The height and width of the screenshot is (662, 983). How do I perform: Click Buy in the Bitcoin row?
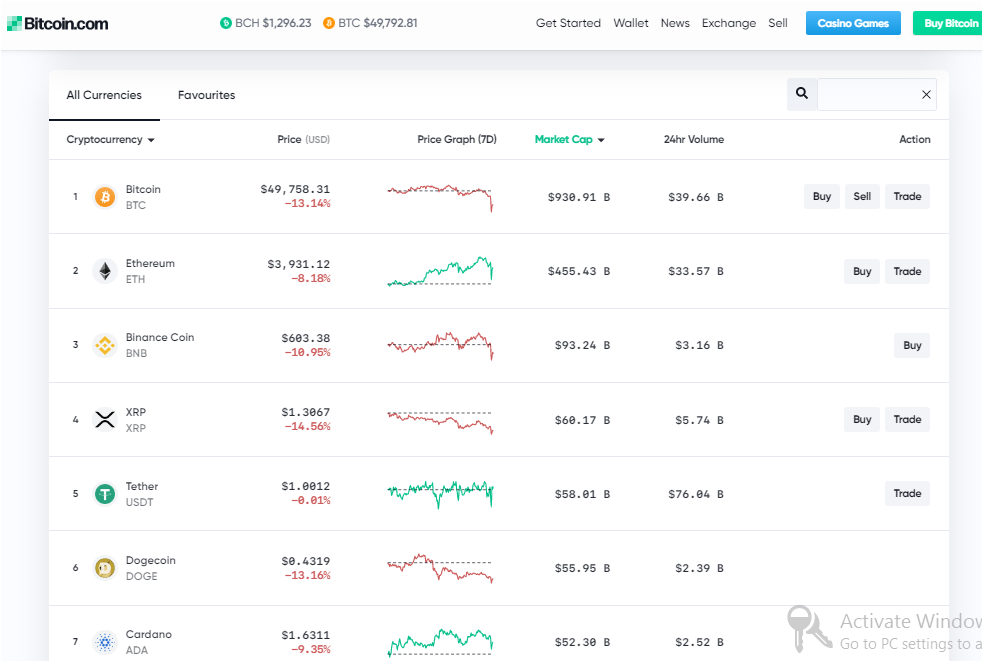(822, 197)
